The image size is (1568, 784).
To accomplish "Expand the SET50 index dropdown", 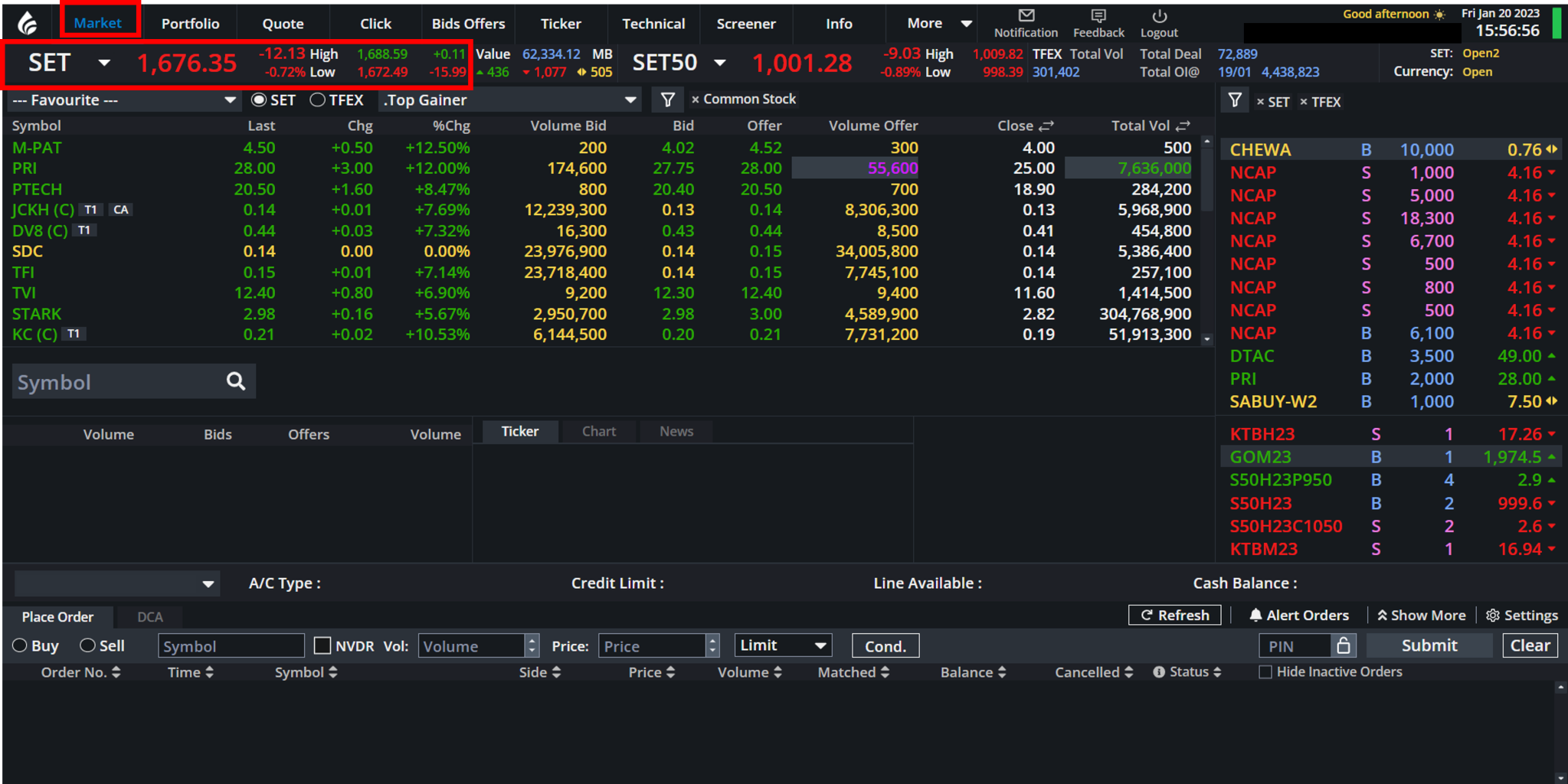I will tap(720, 63).
